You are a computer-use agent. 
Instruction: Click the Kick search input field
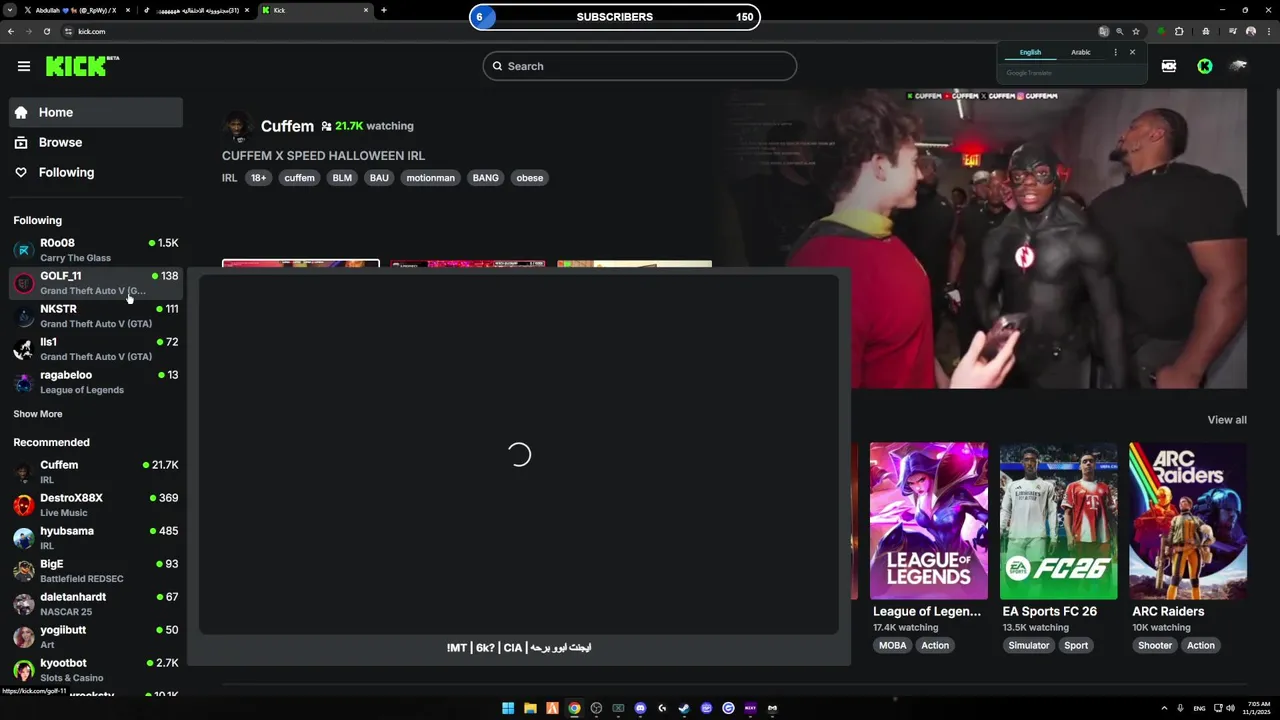(x=640, y=66)
